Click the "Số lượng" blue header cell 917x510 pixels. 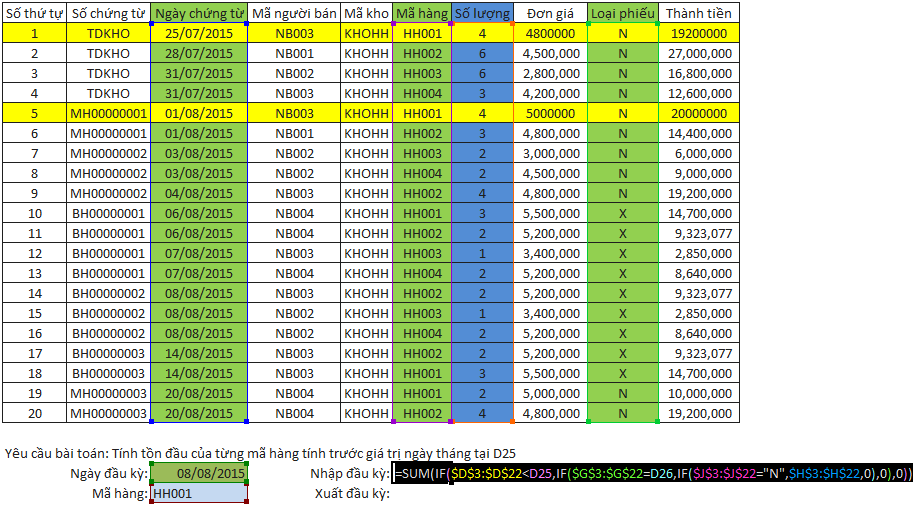click(482, 13)
